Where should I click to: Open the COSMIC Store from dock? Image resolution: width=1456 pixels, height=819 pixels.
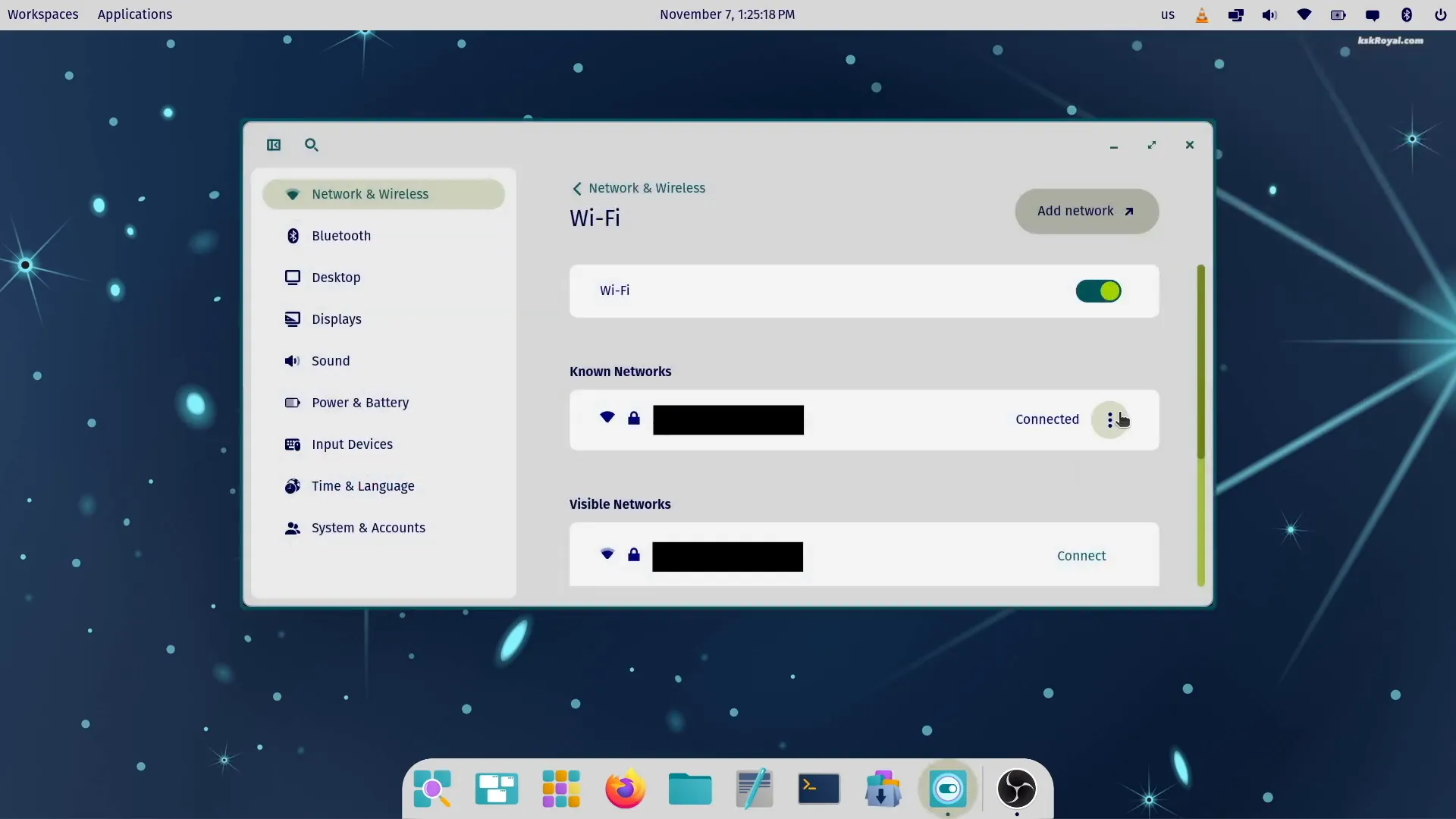[x=883, y=789]
